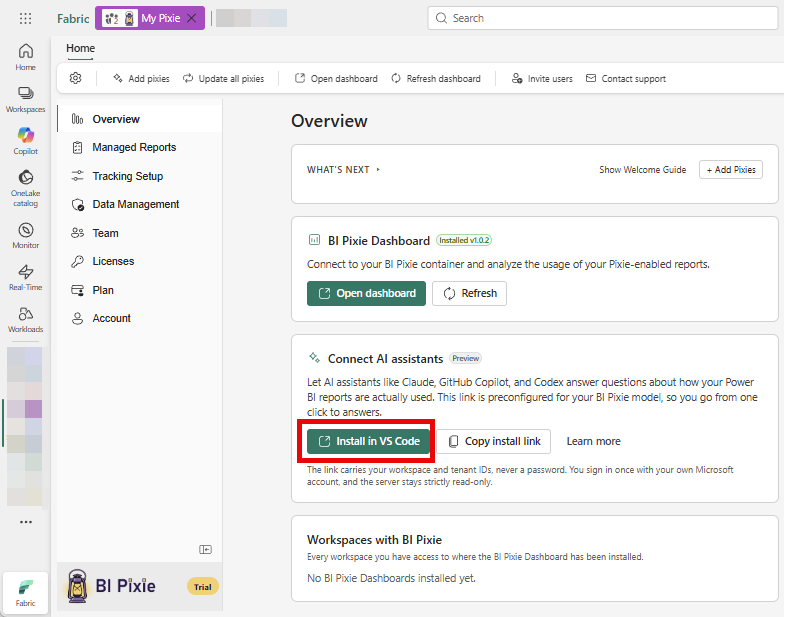This screenshot has width=794, height=617.
Task: Click the Fabric brand link
Action: (73, 19)
